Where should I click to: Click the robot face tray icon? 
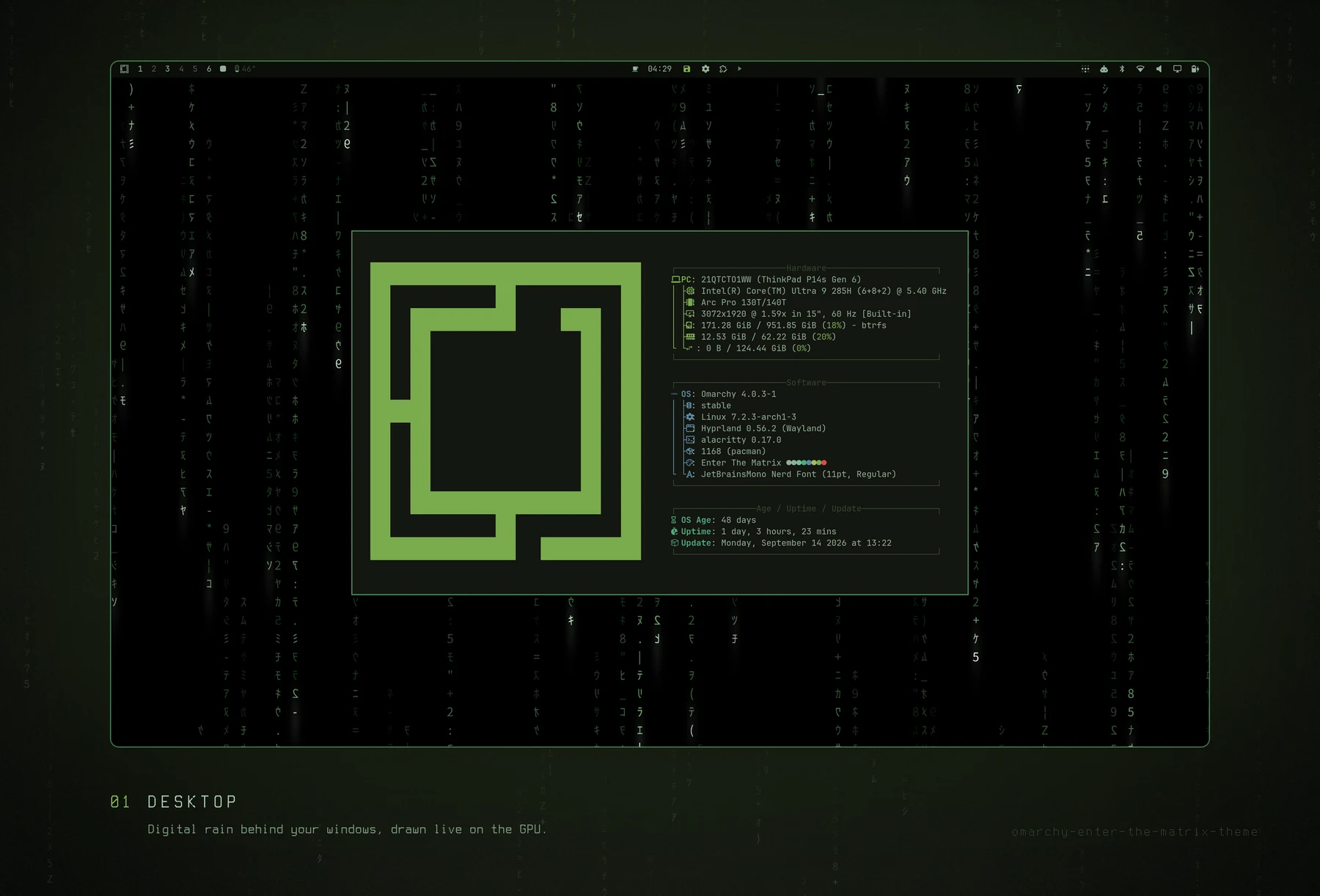tap(1104, 69)
